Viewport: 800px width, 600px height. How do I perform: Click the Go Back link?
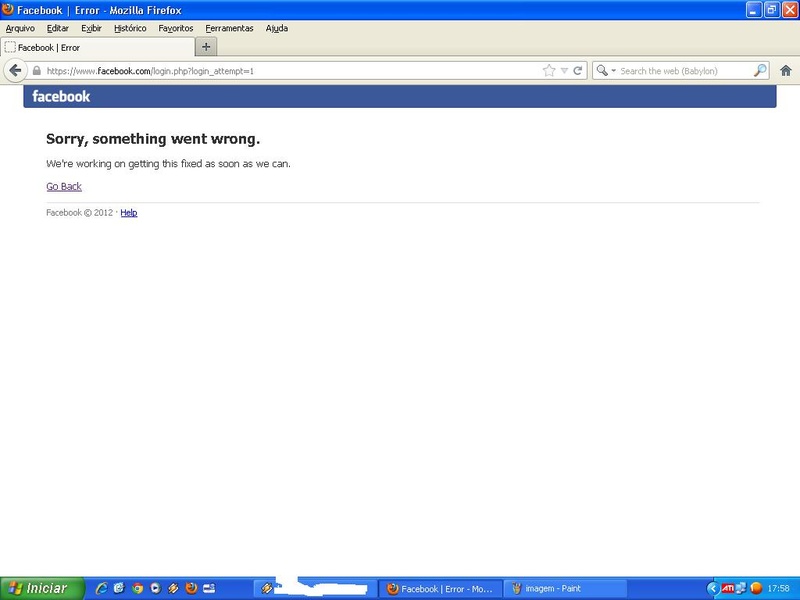click(64, 186)
